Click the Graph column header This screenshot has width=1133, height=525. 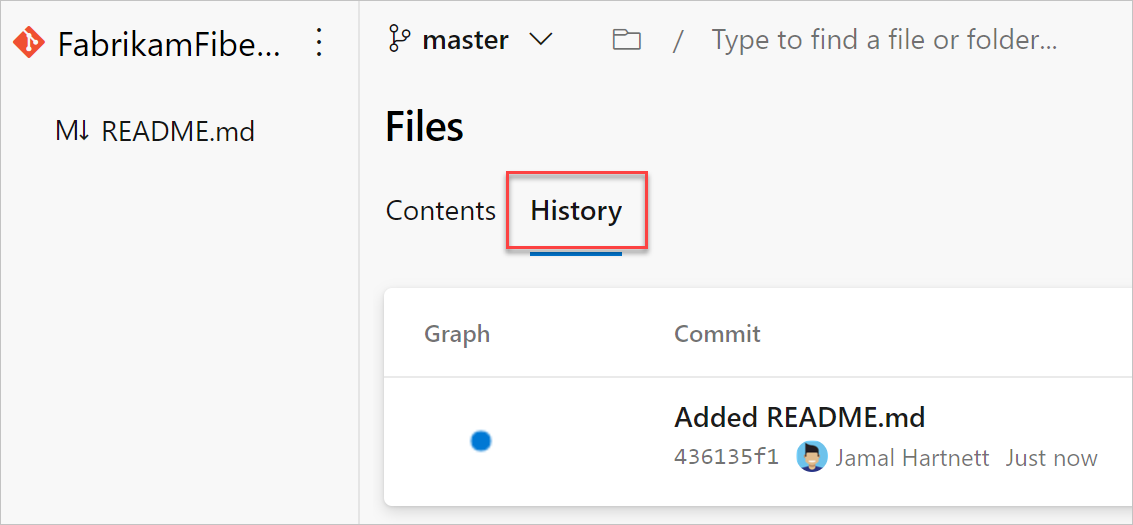click(457, 334)
